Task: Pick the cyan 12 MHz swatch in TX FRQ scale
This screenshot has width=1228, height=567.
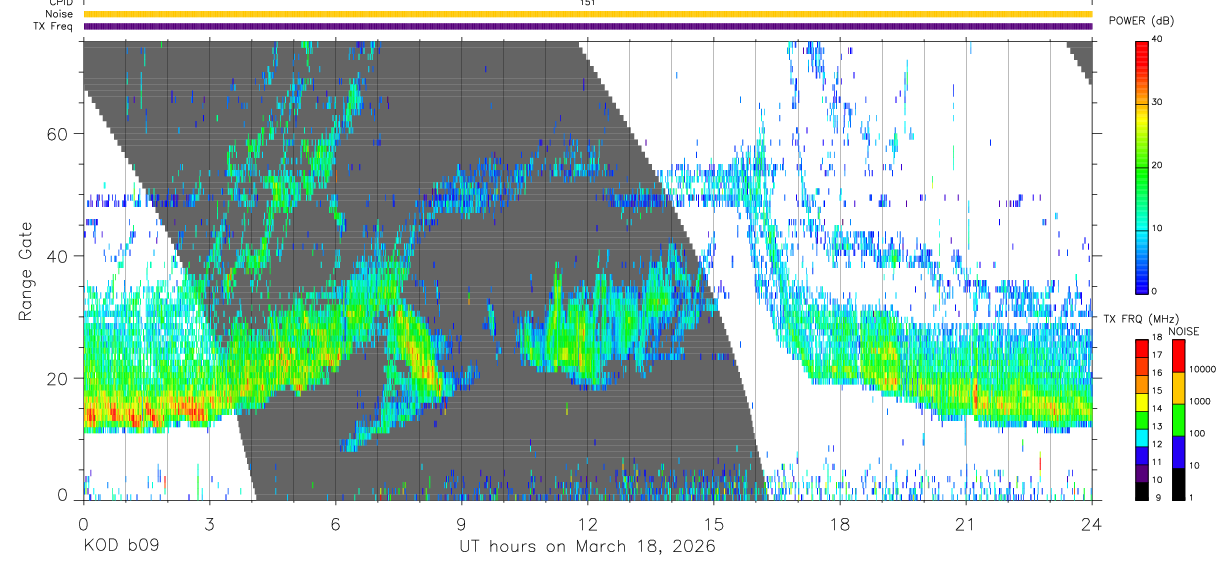Action: (x=1142, y=436)
